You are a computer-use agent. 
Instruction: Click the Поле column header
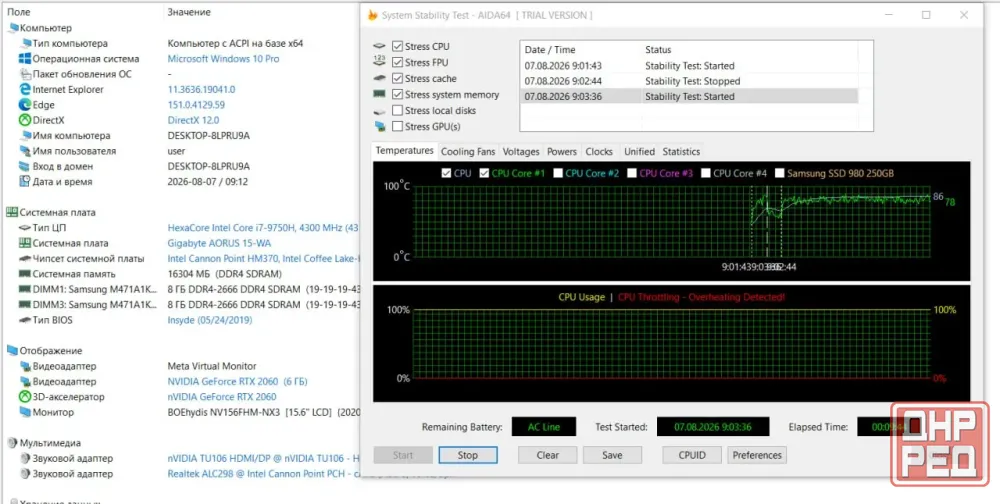(18, 12)
